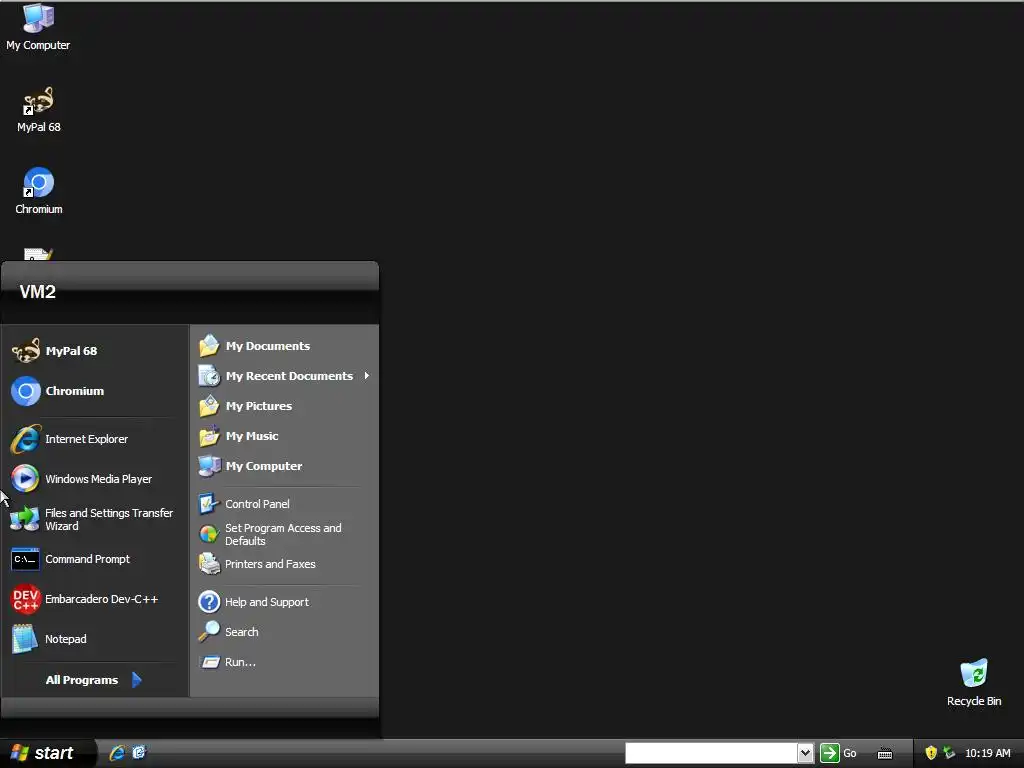Image resolution: width=1024 pixels, height=768 pixels.
Task: Launch Chromium from Start menu
Action: [x=95, y=391]
